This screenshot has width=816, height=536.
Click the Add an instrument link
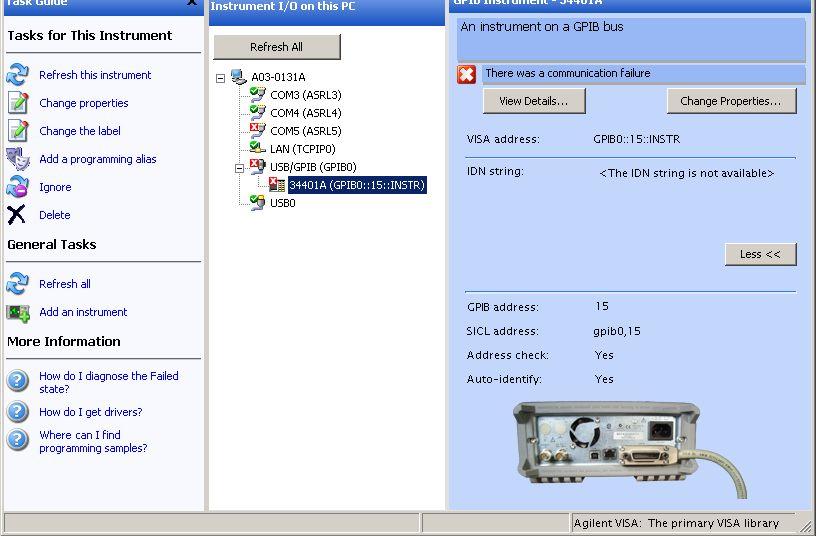83,312
